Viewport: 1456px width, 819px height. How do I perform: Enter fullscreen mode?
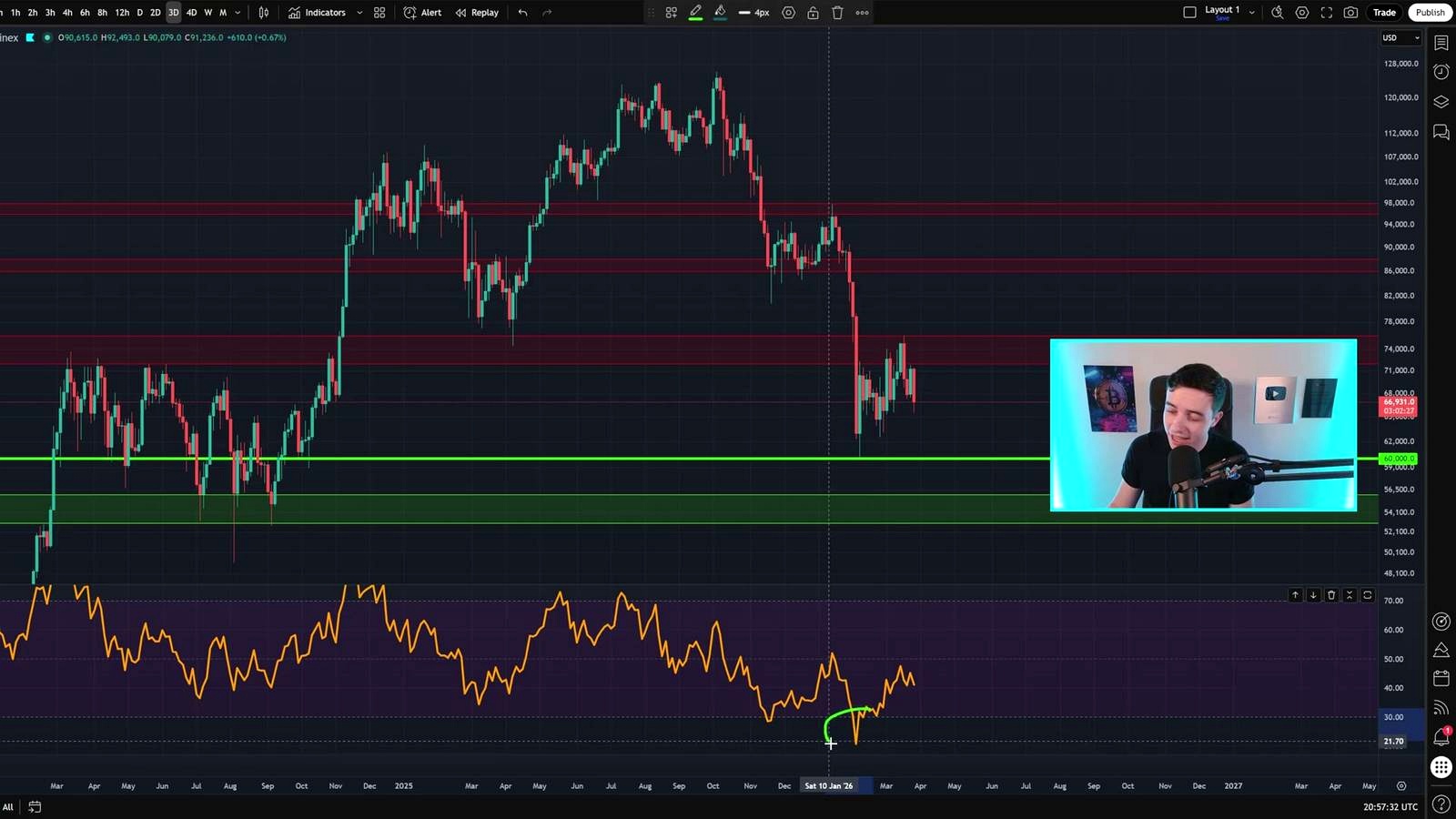click(1327, 13)
